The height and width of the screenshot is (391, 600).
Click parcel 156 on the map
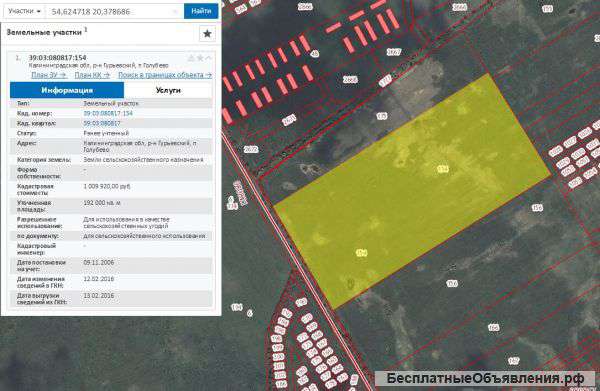pyautogui.click(x=537, y=208)
